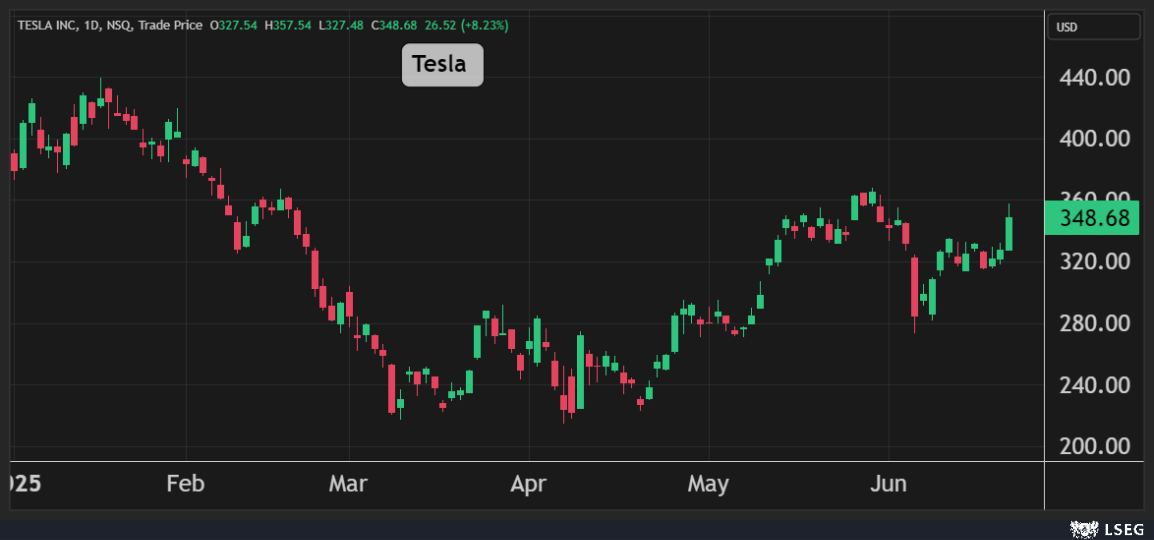Click the green 348.68 current price tag

pyautogui.click(x=1092, y=218)
